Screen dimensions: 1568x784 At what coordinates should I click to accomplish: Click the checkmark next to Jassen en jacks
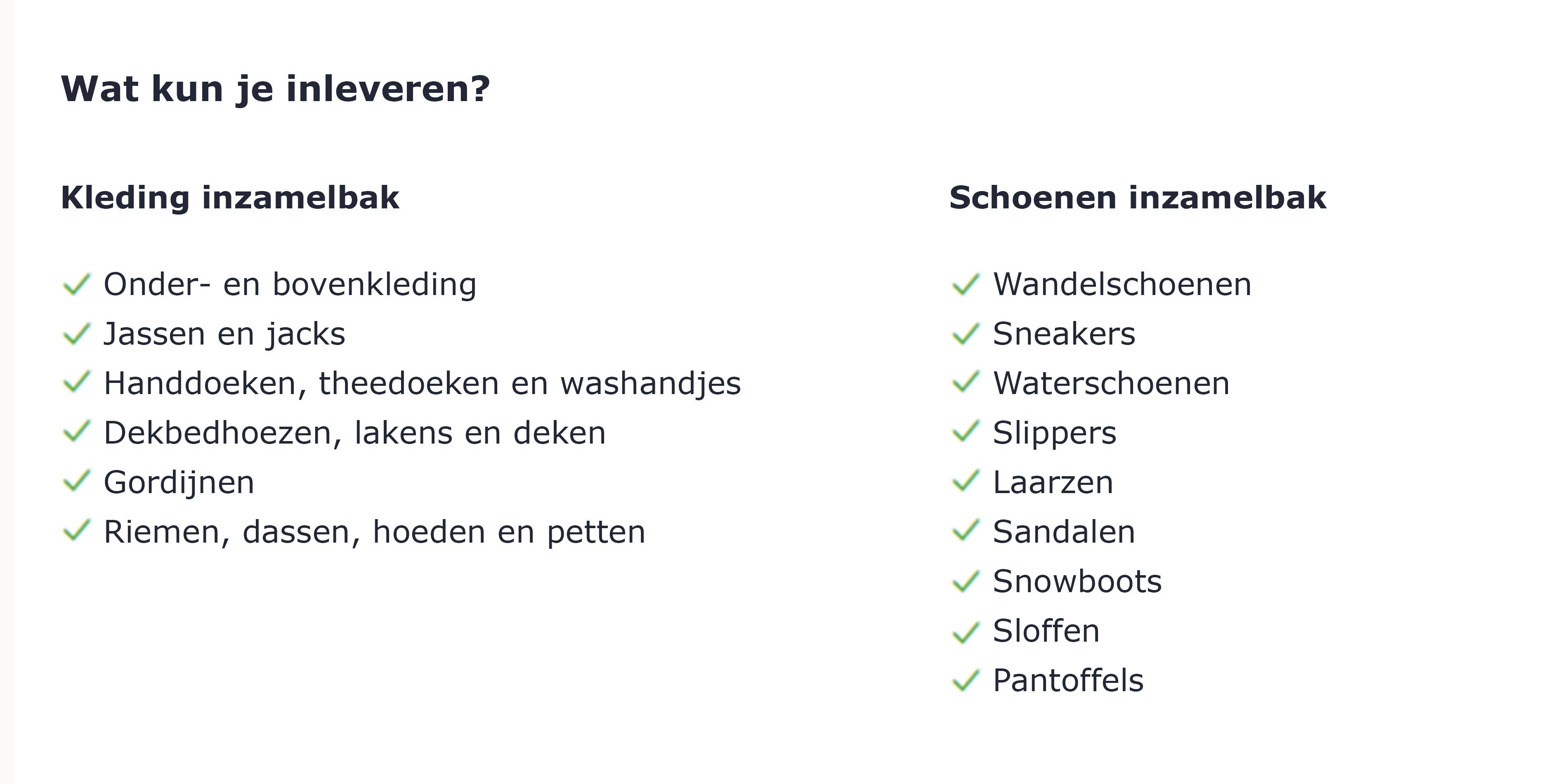[77, 333]
